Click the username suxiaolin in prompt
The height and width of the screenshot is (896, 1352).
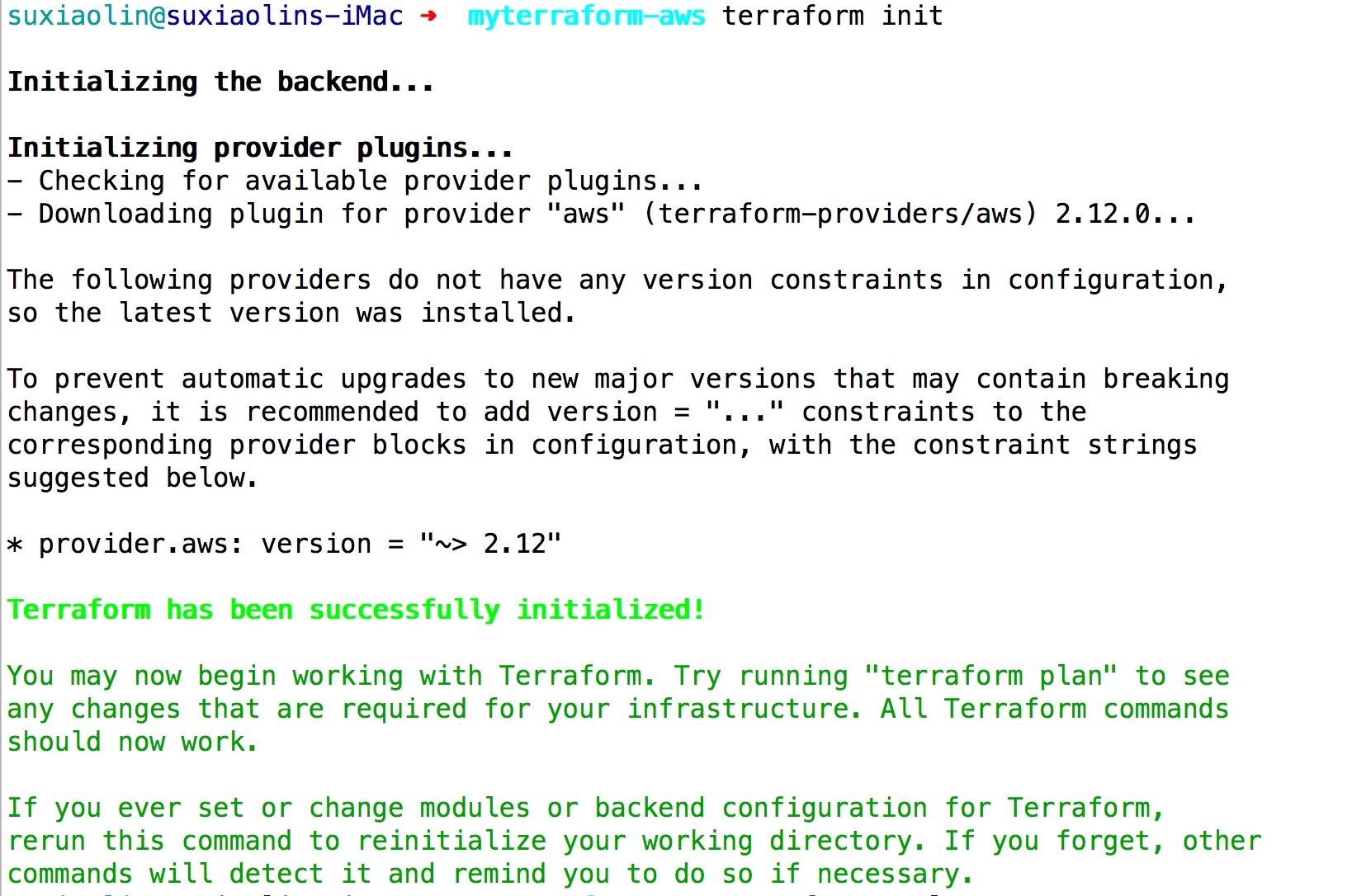pyautogui.click(x=78, y=16)
